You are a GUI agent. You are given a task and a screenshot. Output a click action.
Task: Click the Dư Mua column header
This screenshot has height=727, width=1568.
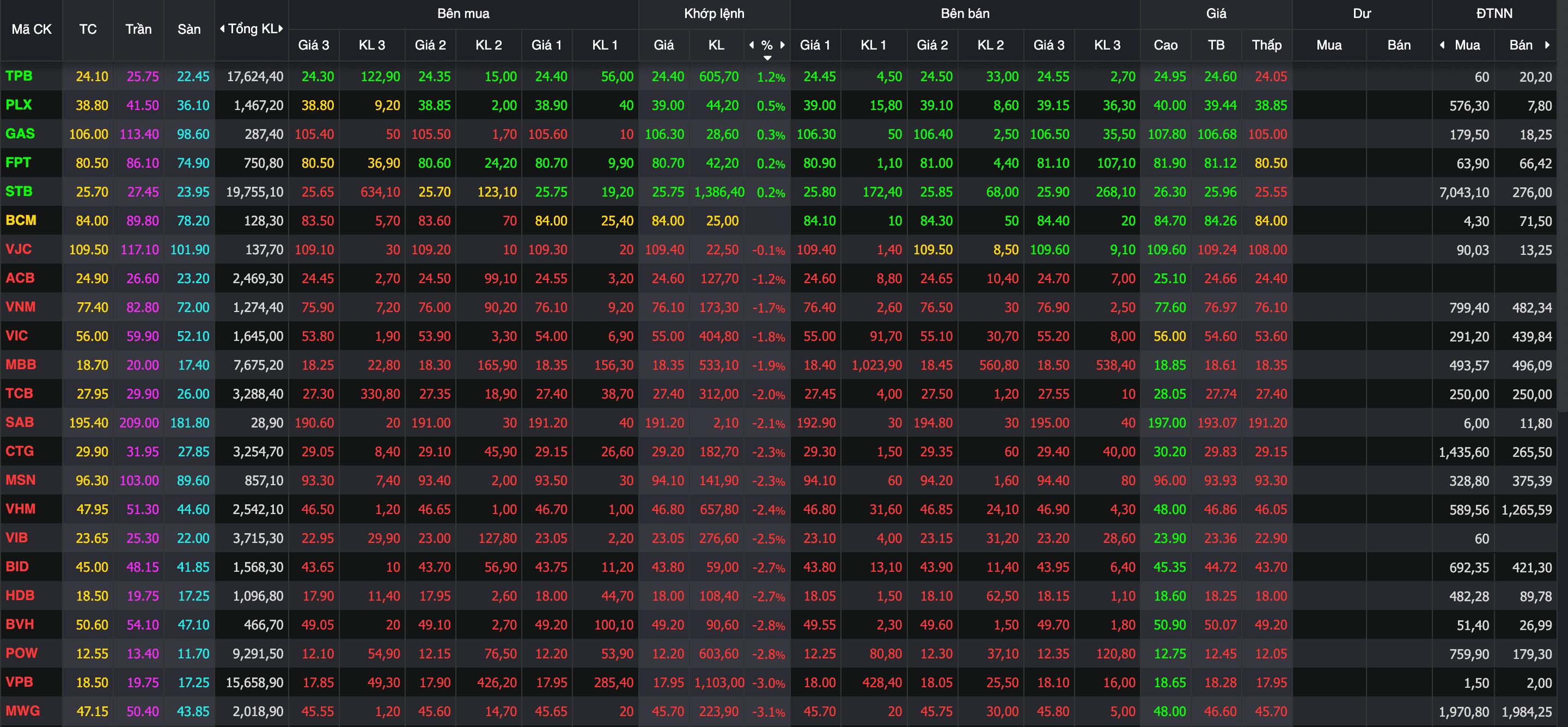point(1328,45)
